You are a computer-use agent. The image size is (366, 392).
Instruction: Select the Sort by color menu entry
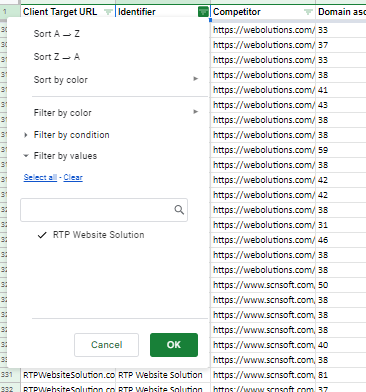(61, 80)
